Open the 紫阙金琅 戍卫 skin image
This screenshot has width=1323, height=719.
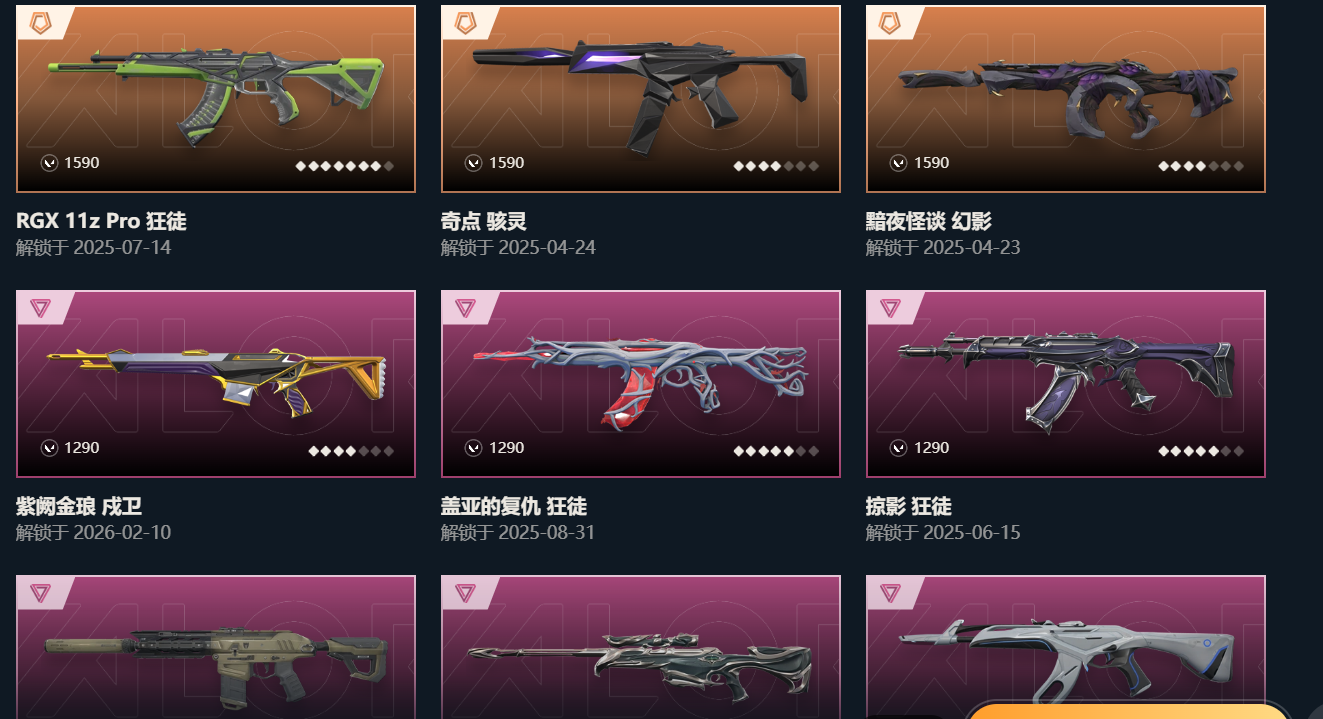click(x=216, y=384)
